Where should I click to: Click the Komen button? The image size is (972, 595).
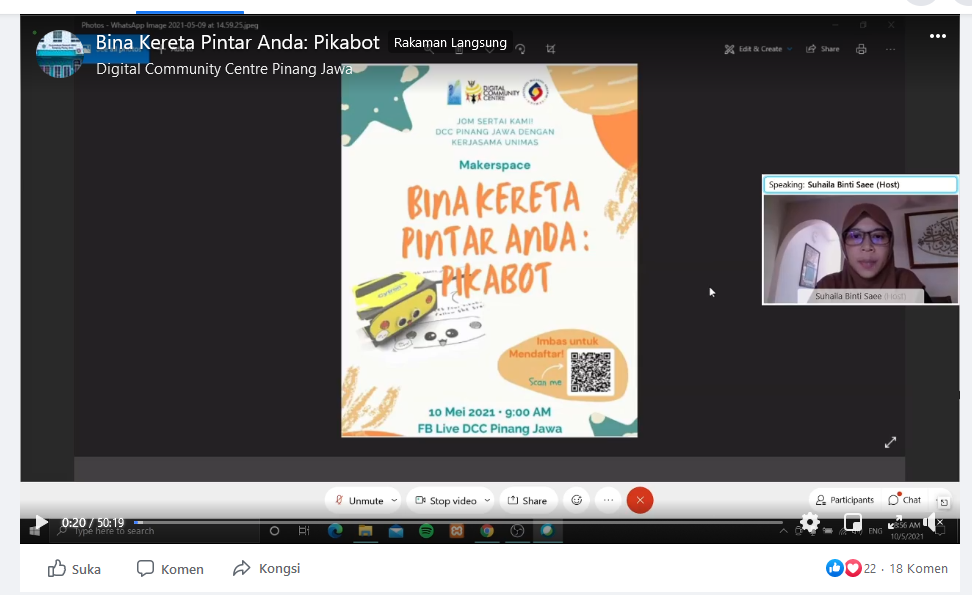(170, 568)
